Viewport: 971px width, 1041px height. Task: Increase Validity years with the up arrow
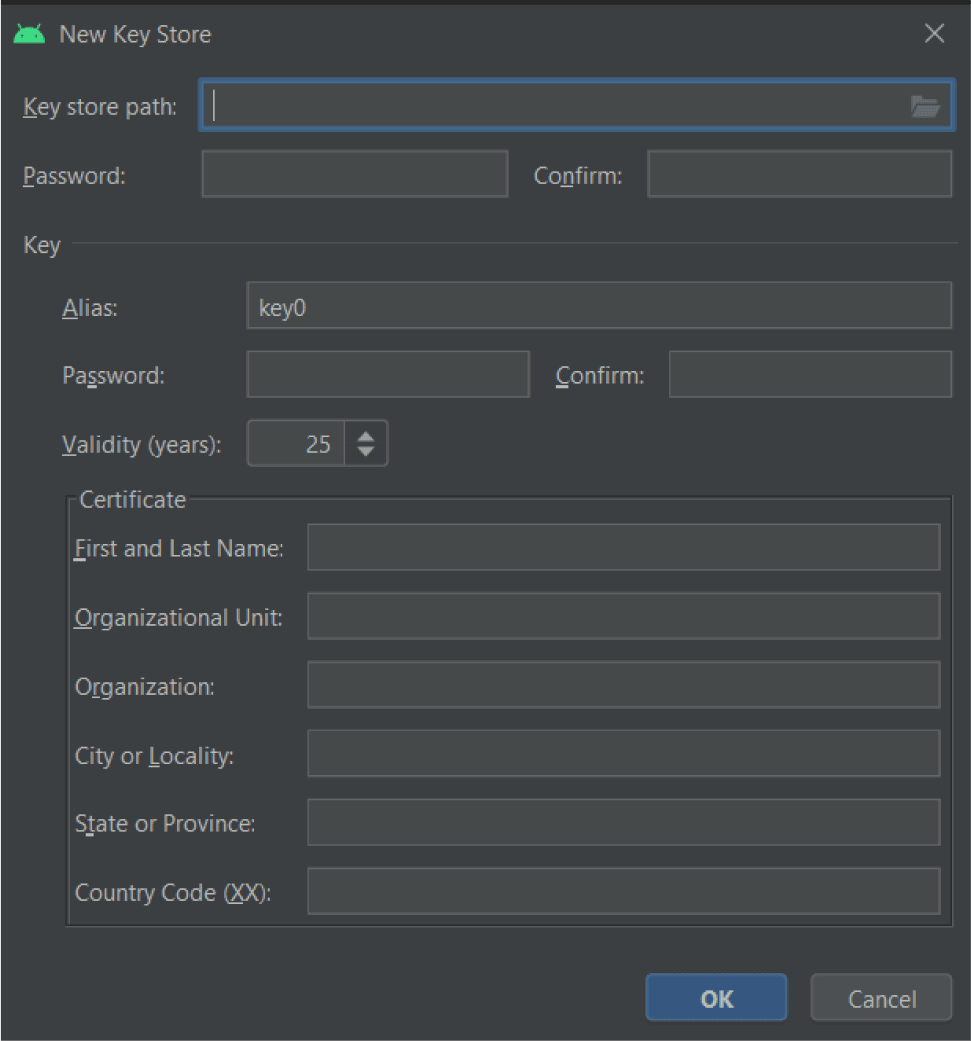coord(366,435)
